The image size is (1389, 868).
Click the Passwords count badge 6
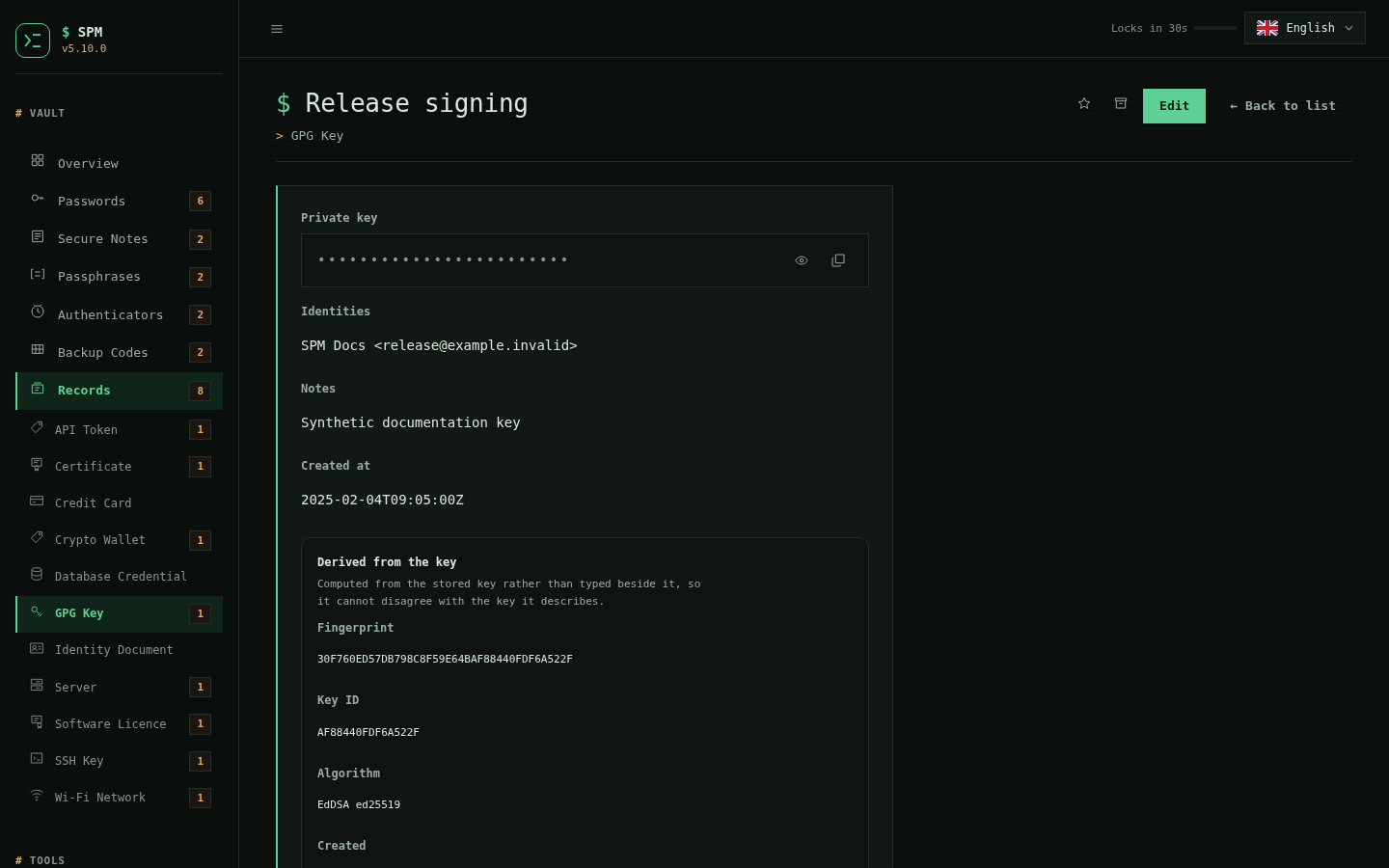coord(200,201)
